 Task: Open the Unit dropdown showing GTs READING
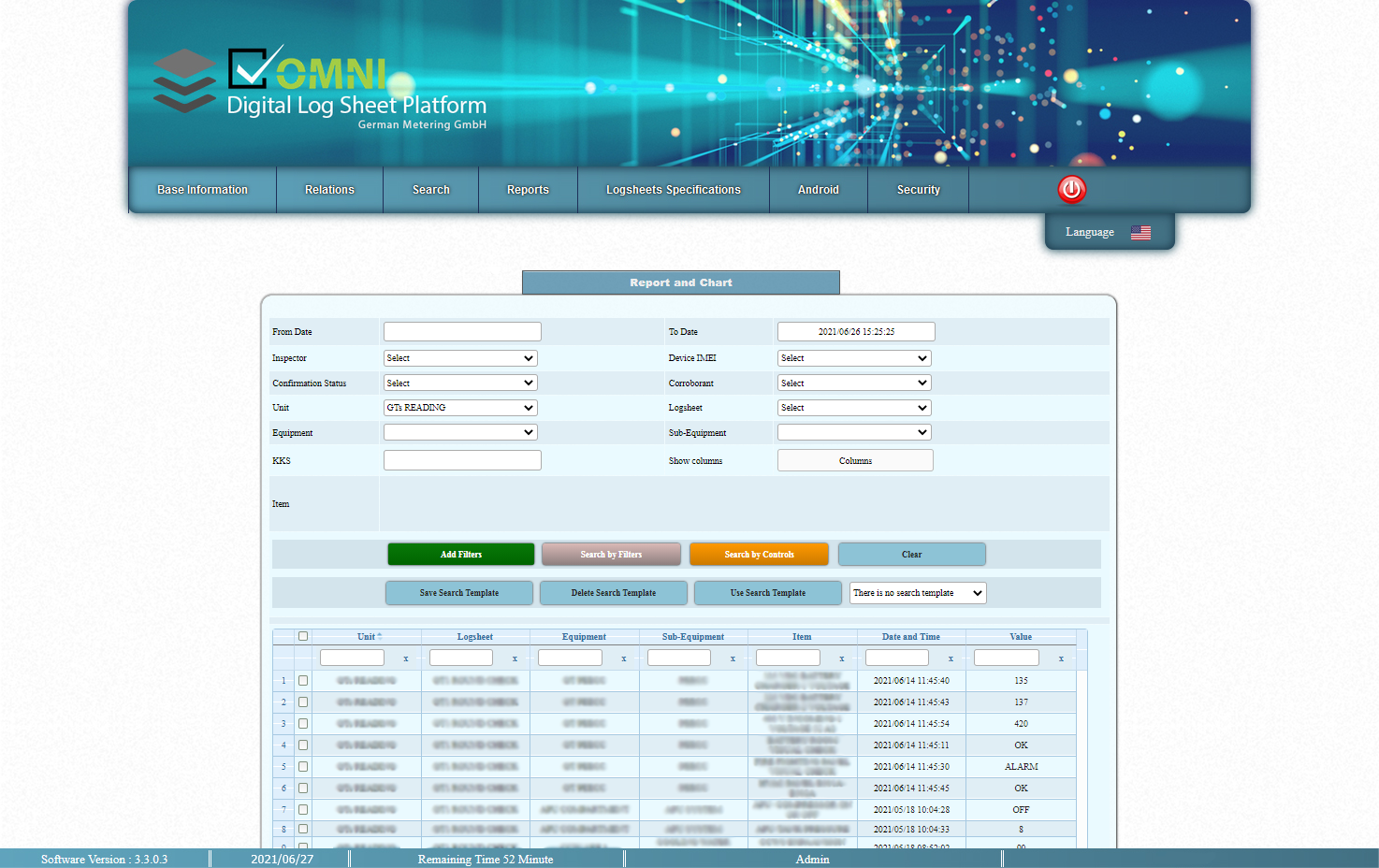tap(459, 407)
